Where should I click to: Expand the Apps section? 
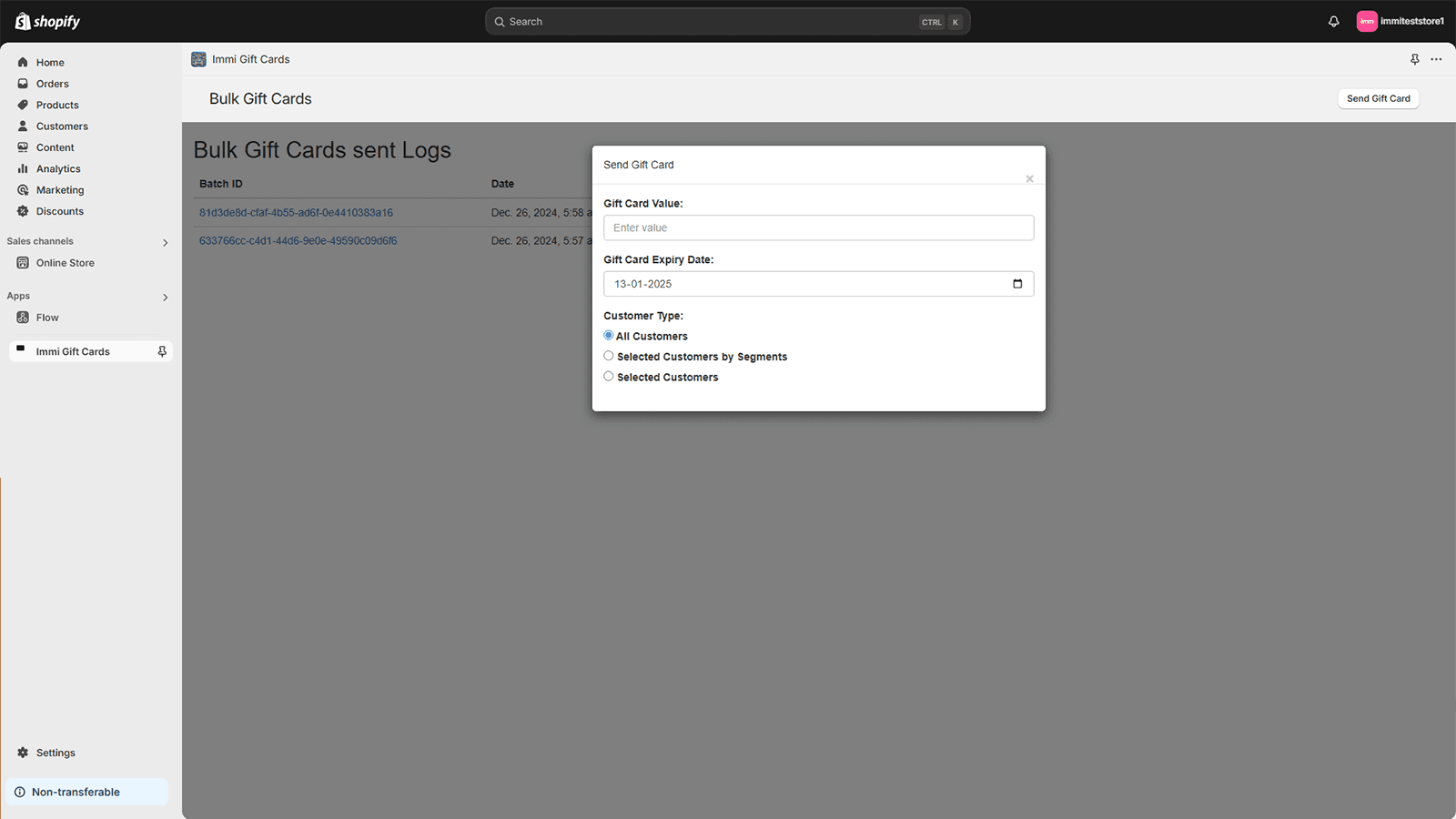click(x=165, y=297)
